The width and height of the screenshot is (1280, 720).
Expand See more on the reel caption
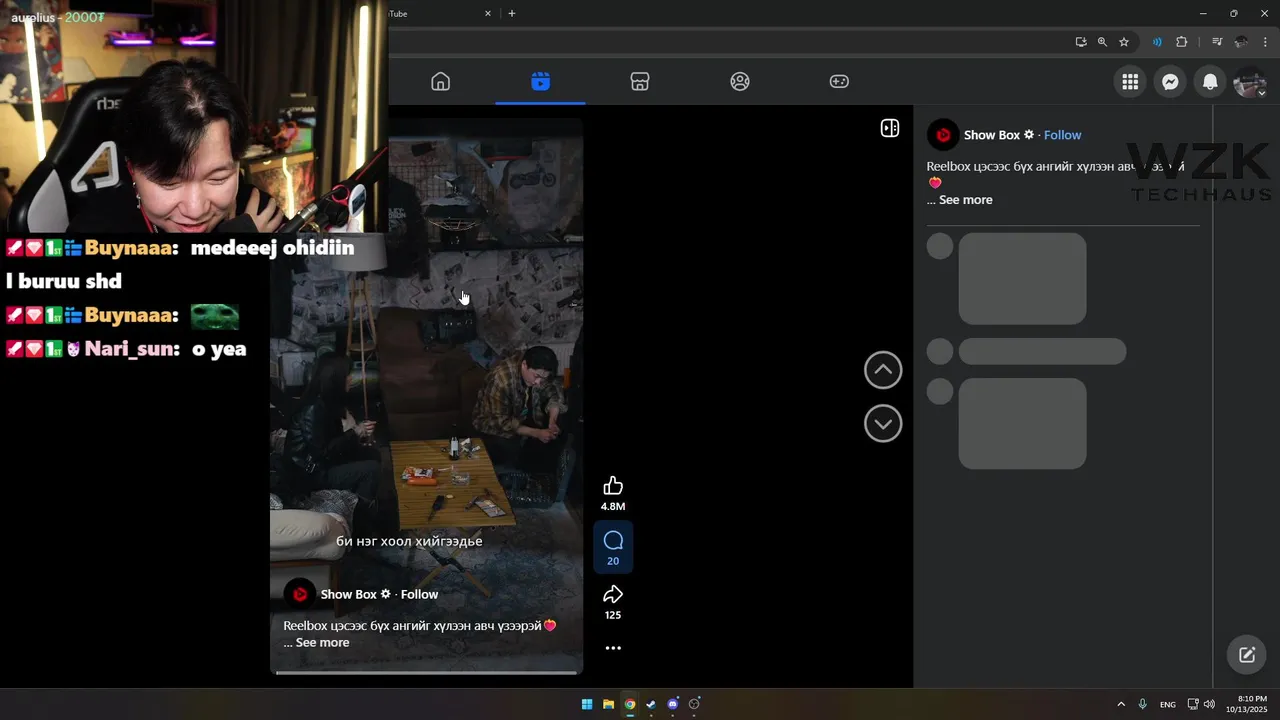(322, 643)
